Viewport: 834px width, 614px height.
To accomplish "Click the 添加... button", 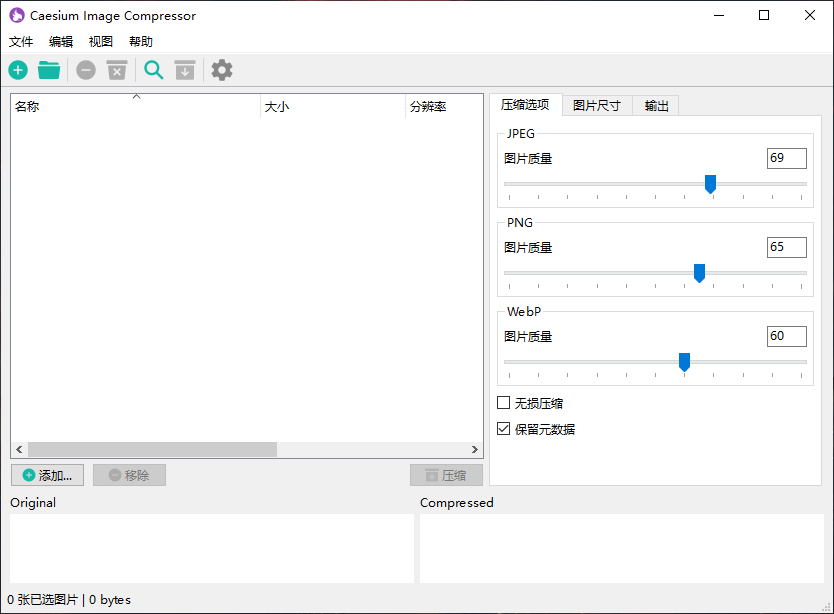I will pos(47,475).
